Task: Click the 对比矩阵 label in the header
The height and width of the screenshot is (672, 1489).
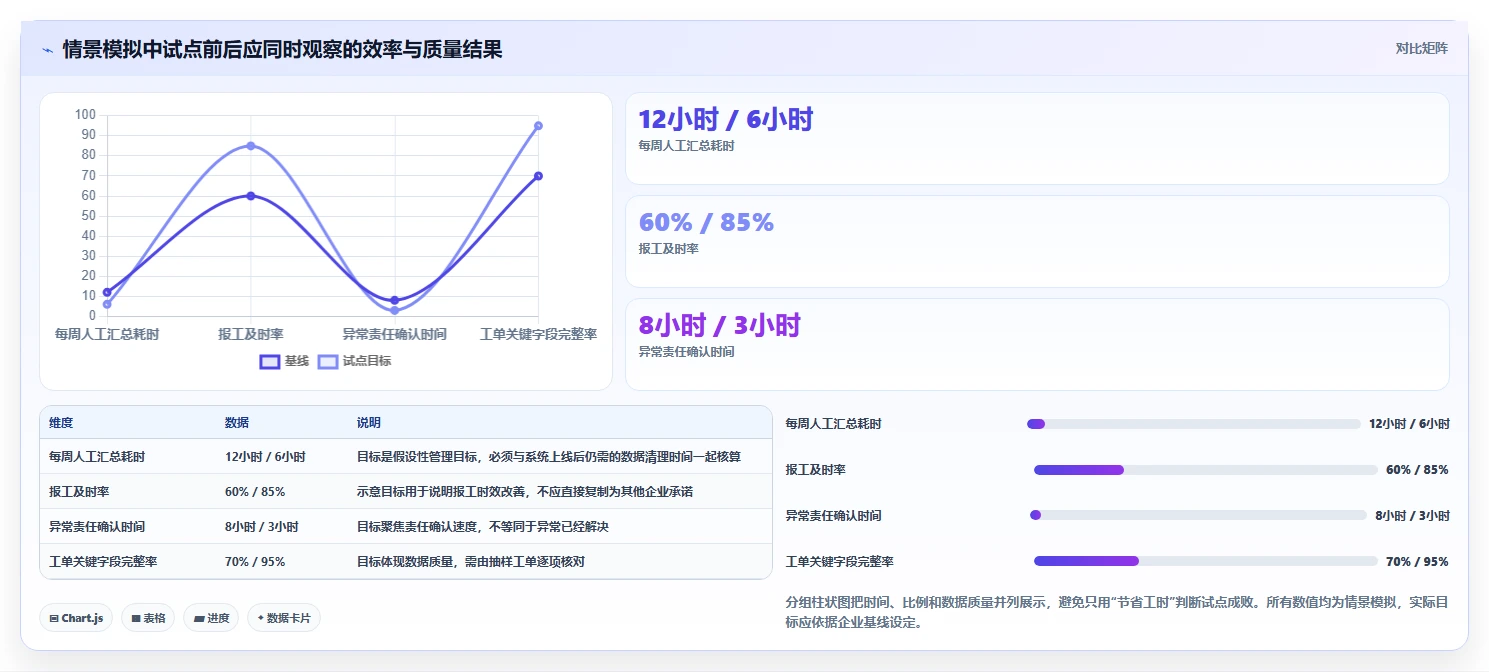Action: [1421, 48]
